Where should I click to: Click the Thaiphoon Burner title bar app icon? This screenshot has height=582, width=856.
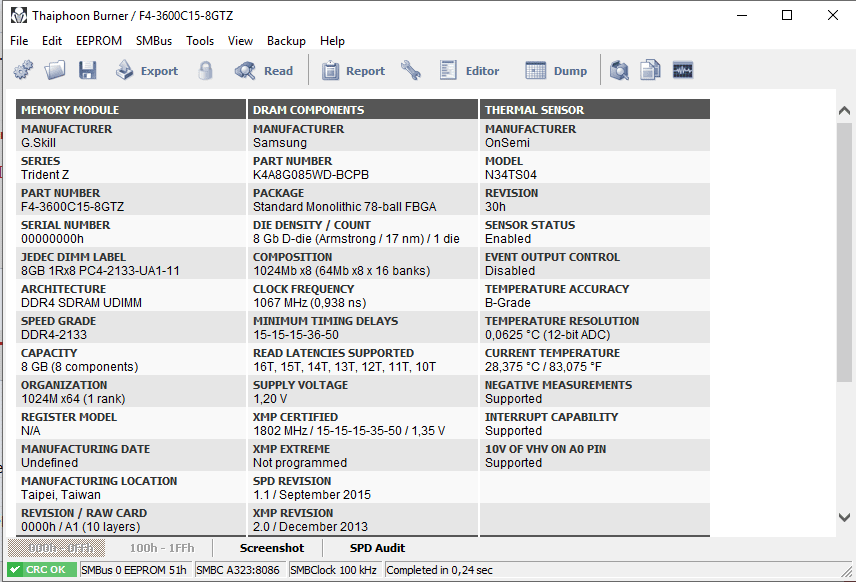19,15
